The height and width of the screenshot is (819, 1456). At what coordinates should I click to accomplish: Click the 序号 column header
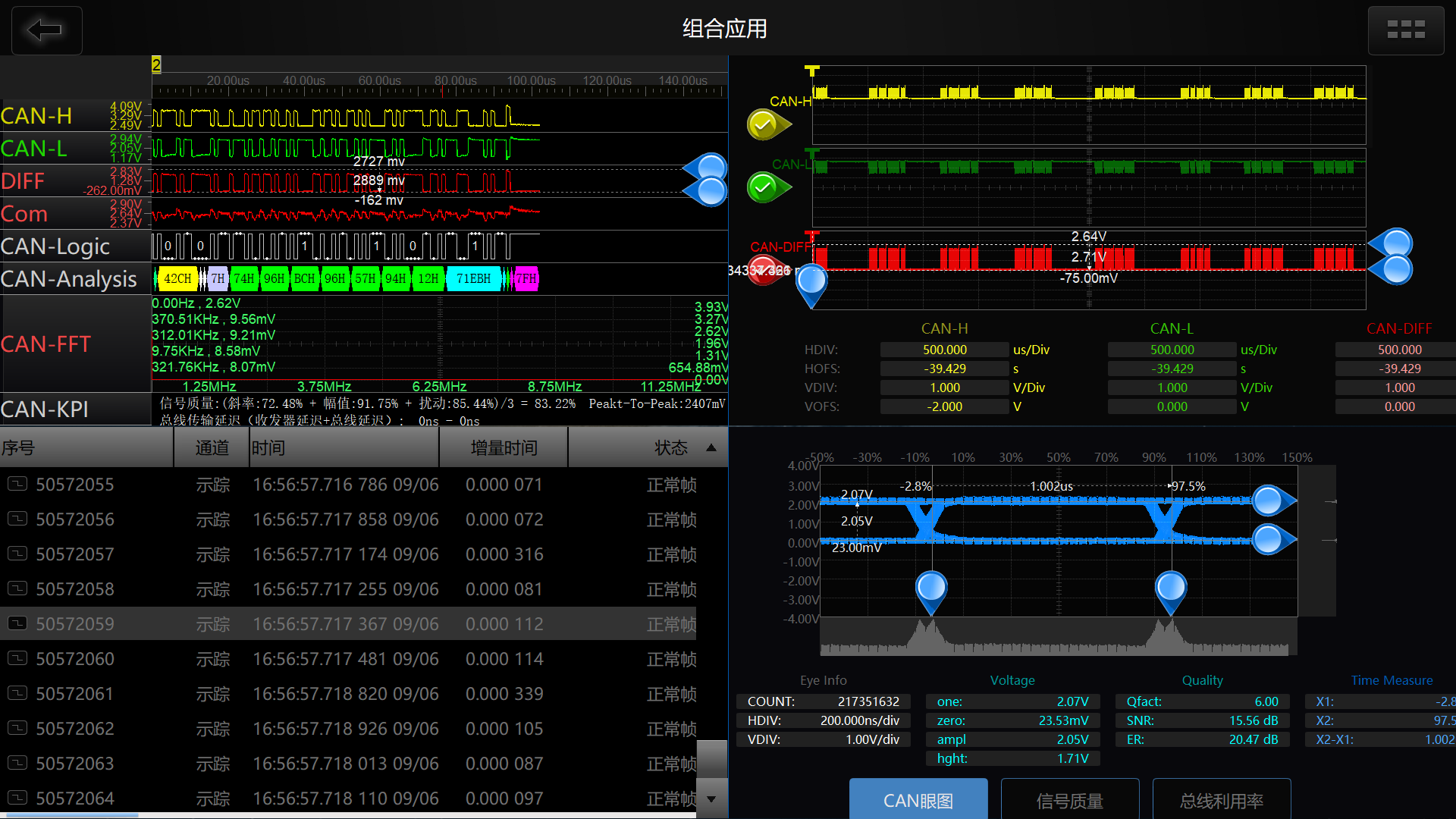tap(86, 447)
